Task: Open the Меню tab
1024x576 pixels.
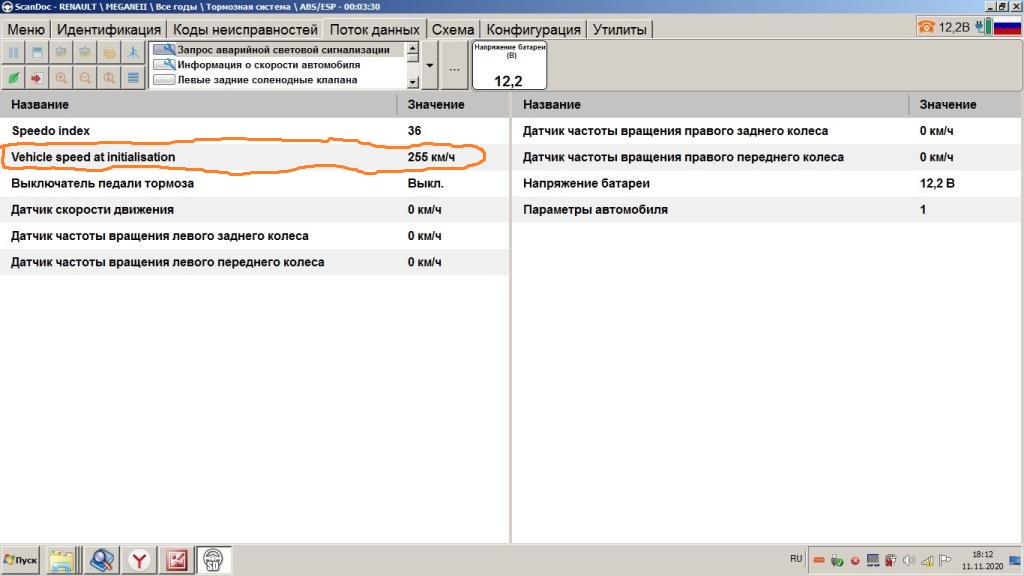Action: point(26,29)
